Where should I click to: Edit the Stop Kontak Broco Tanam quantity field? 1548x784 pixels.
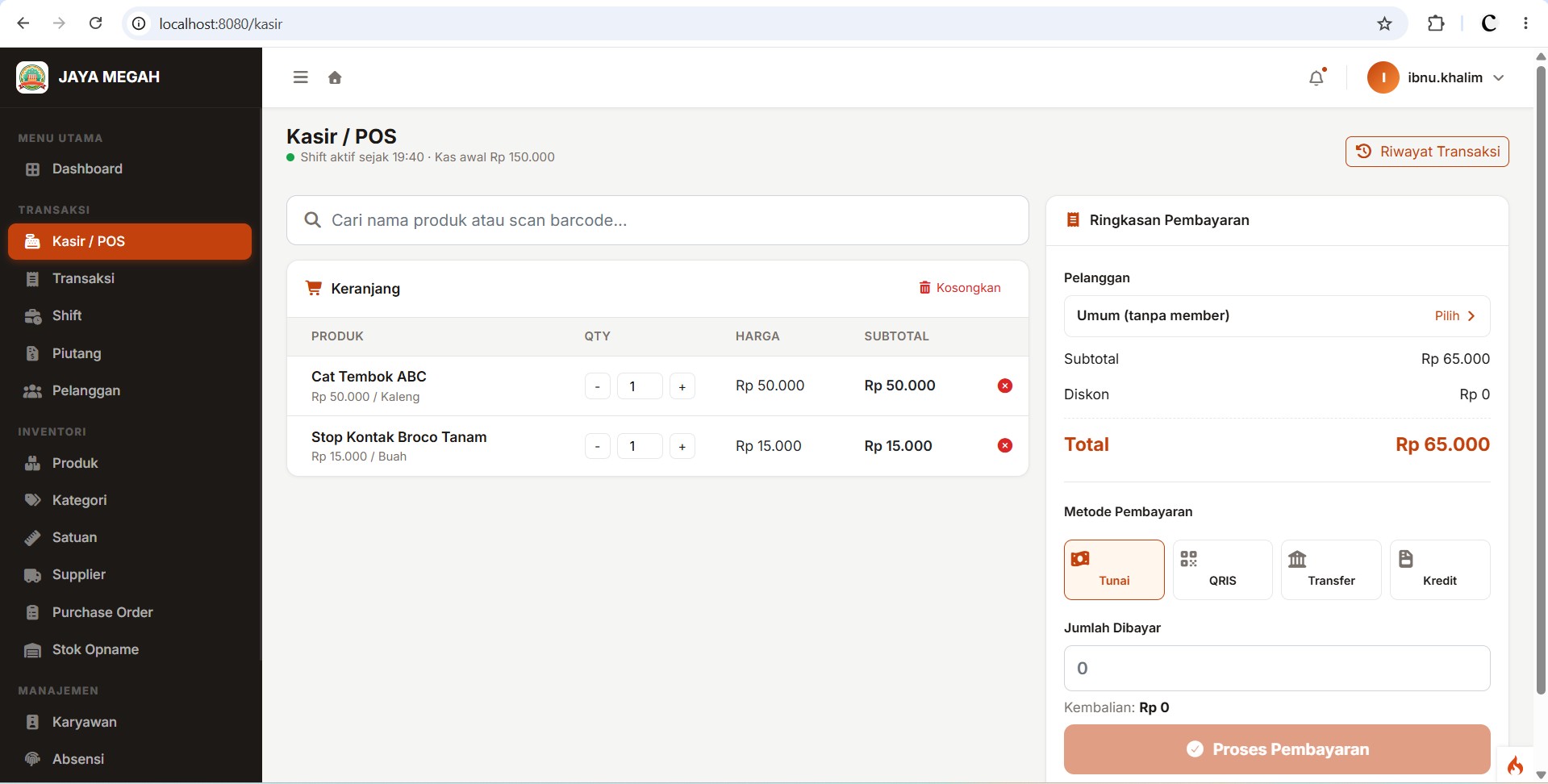[x=640, y=446]
